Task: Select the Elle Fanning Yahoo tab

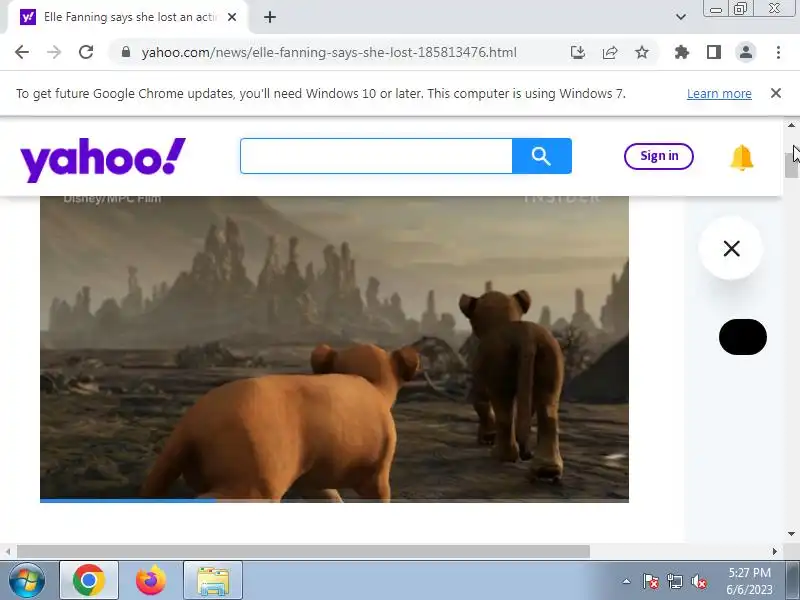Action: click(x=129, y=17)
